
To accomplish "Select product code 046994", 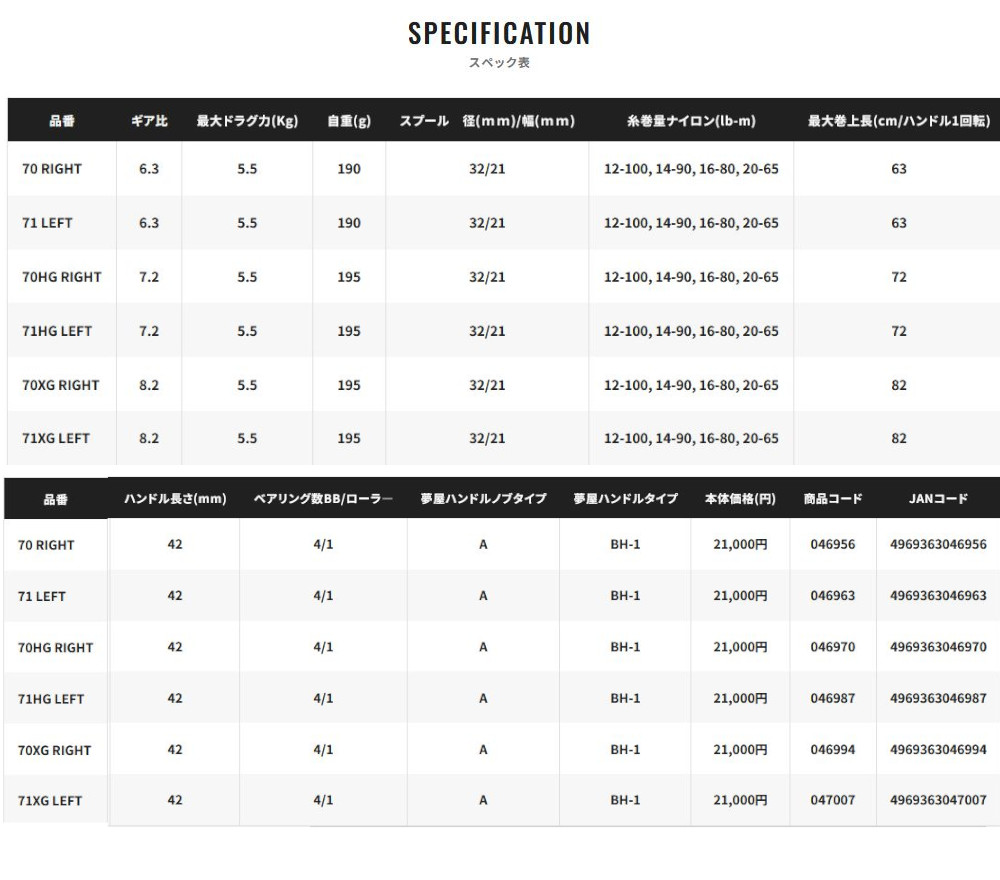I will tap(832, 749).
